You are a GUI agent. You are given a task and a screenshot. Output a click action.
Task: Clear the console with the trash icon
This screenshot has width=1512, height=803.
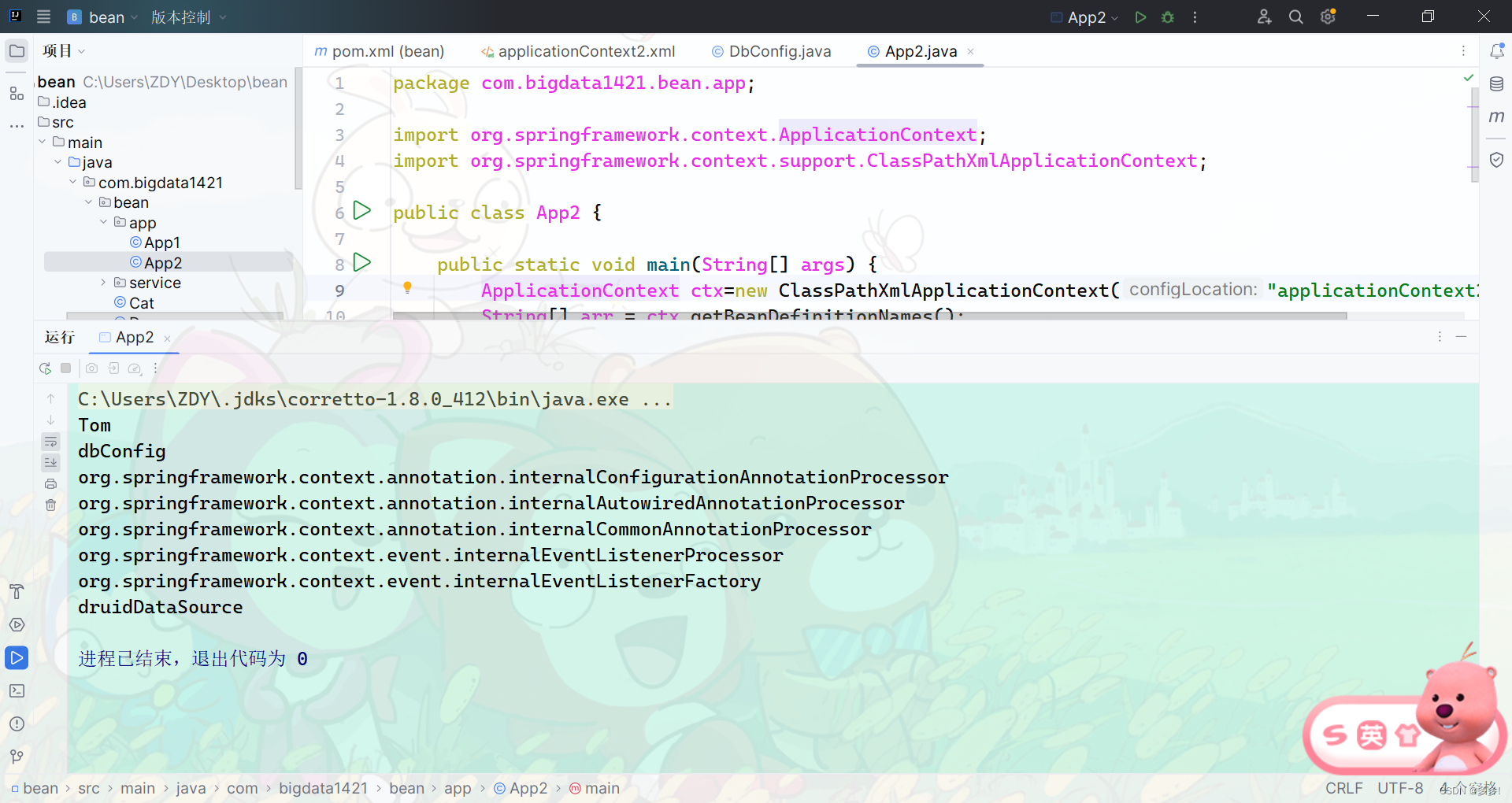click(x=50, y=505)
